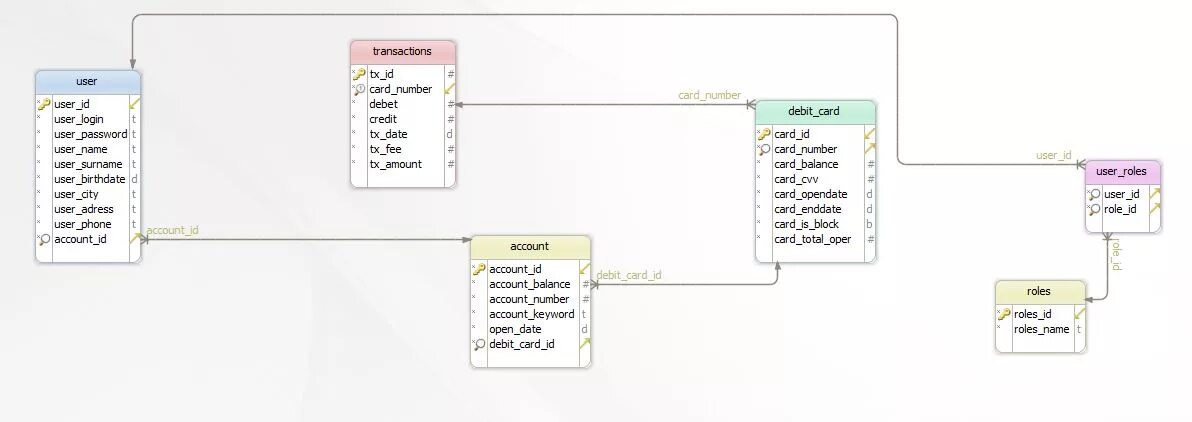Click magnifier icon beside card_number in debit_card

tap(764, 149)
